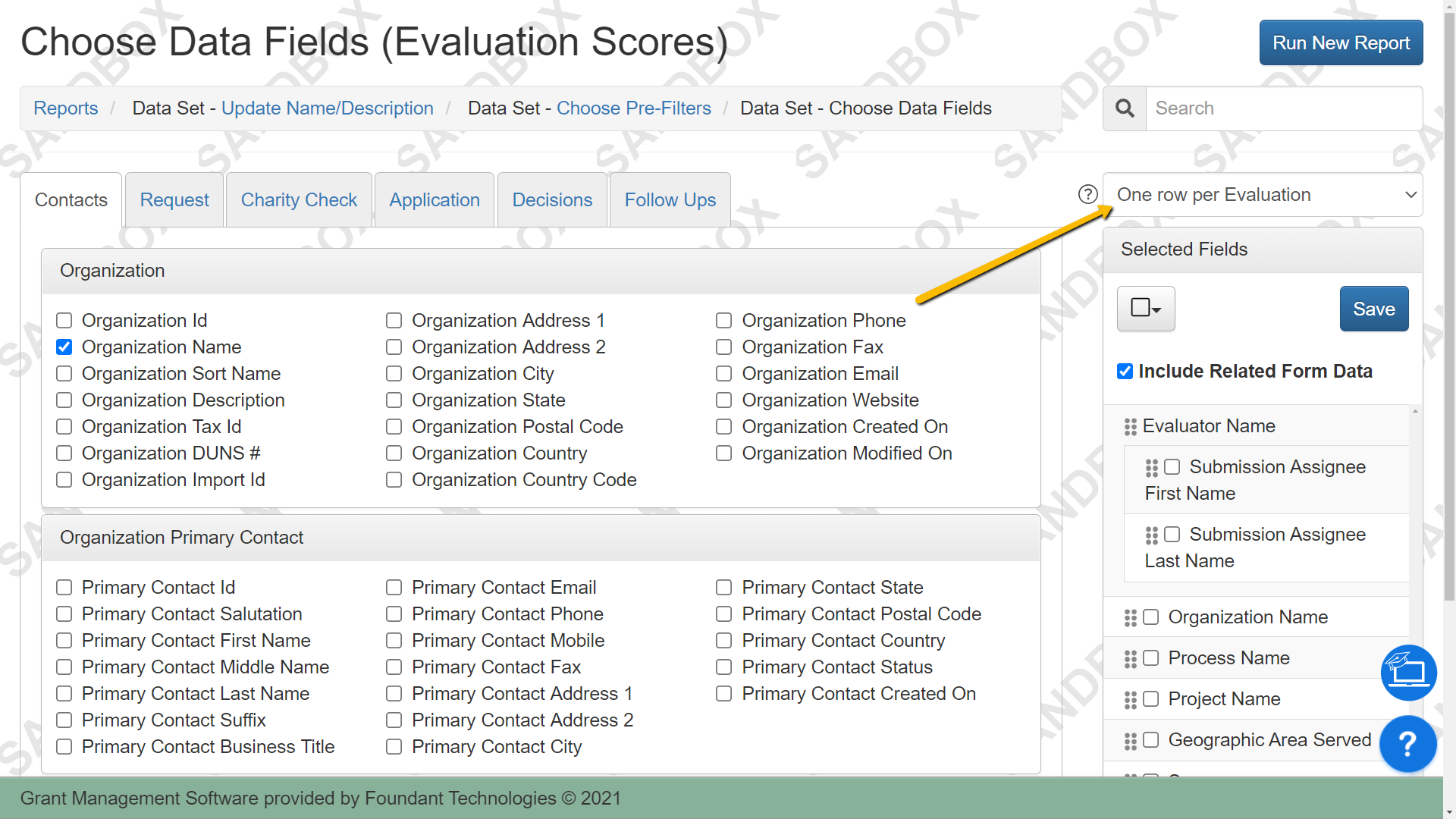Click the Evaluator Name text in Selected Fields
The height and width of the screenshot is (819, 1456).
pyautogui.click(x=1209, y=426)
